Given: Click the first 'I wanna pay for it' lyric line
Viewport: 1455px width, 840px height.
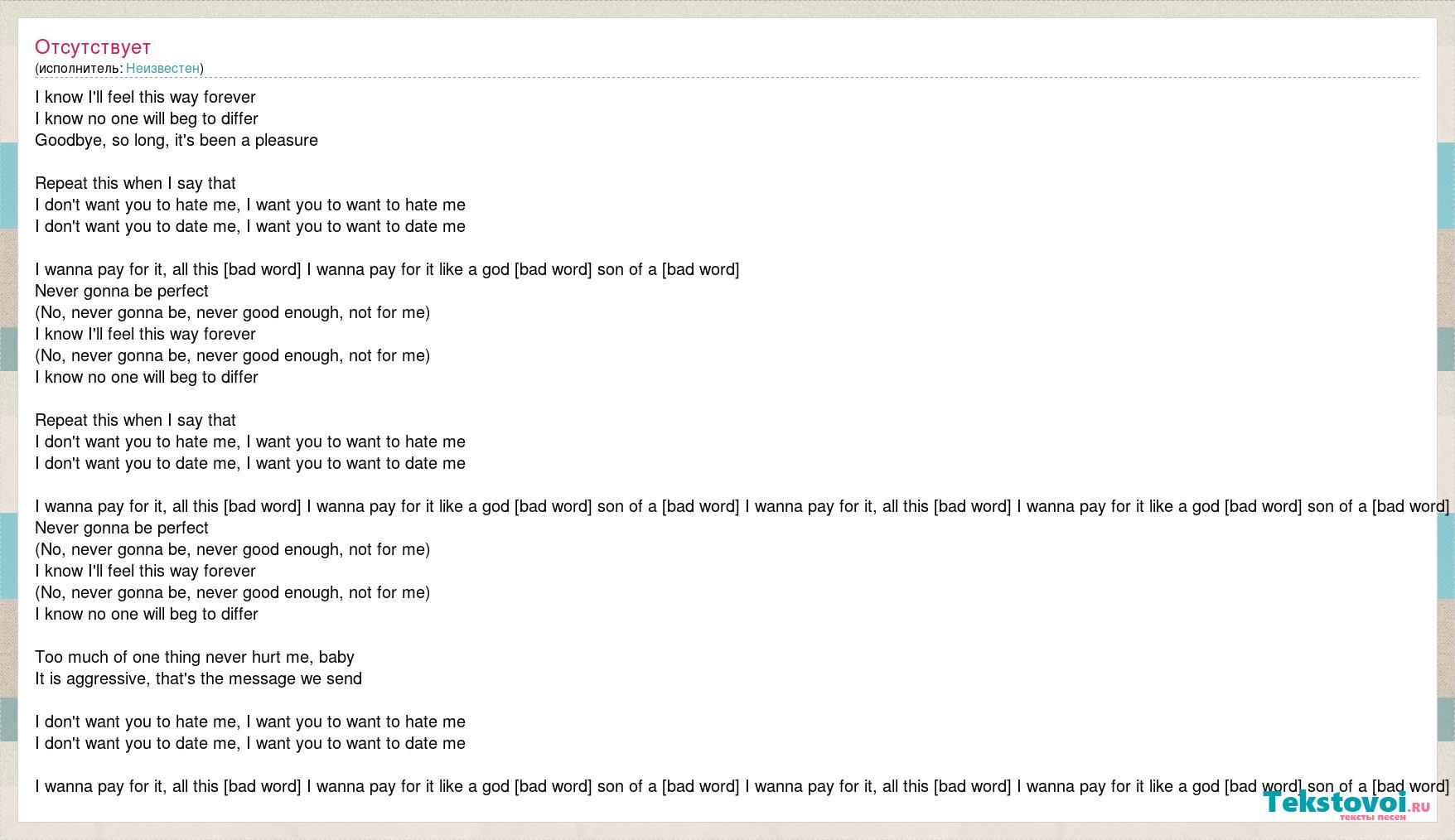Looking at the screenshot, I should (x=387, y=269).
